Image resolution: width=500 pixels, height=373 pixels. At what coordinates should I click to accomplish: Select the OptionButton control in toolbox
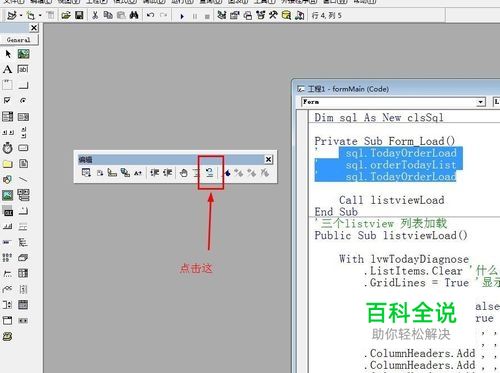[23, 100]
